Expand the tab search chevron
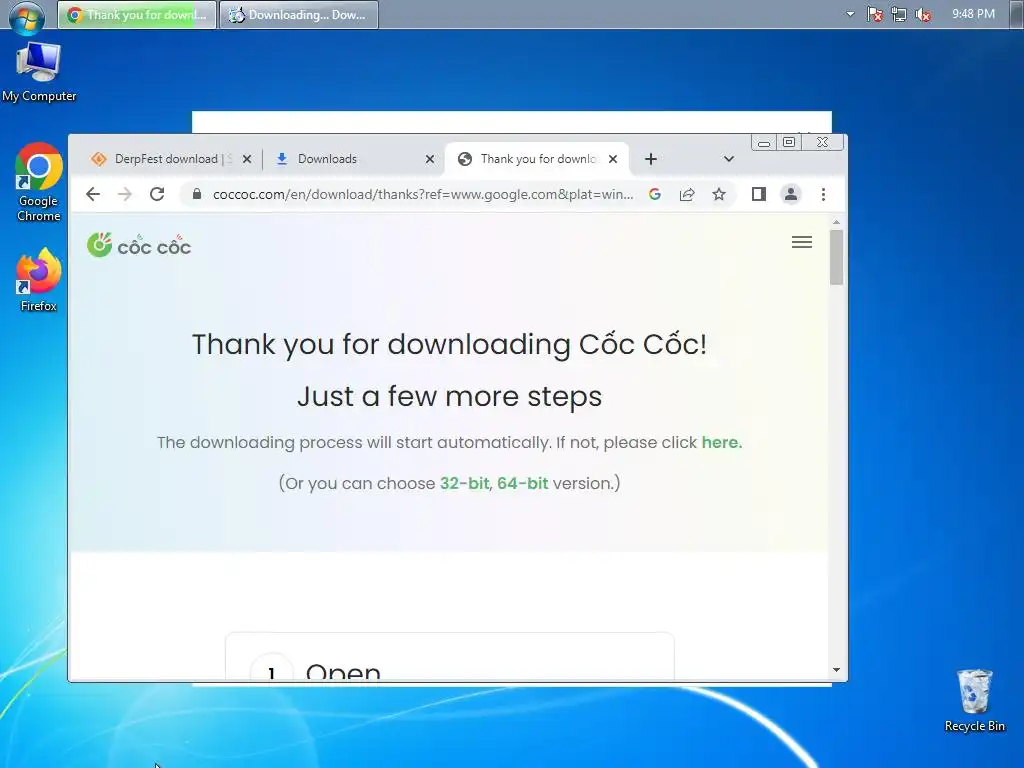 point(729,159)
